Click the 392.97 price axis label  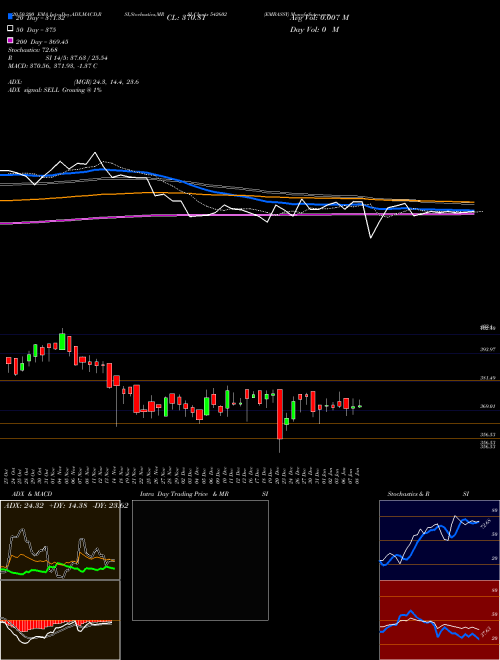click(x=488, y=349)
